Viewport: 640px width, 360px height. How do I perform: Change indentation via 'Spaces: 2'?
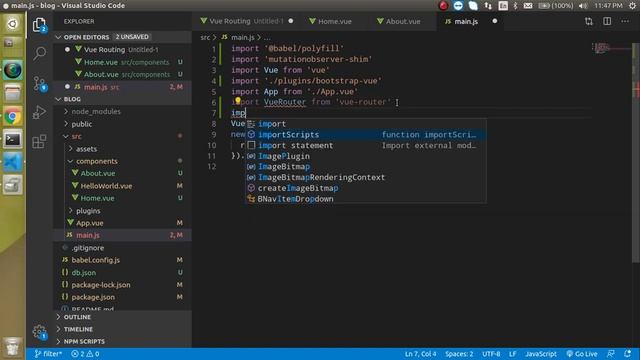459,354
